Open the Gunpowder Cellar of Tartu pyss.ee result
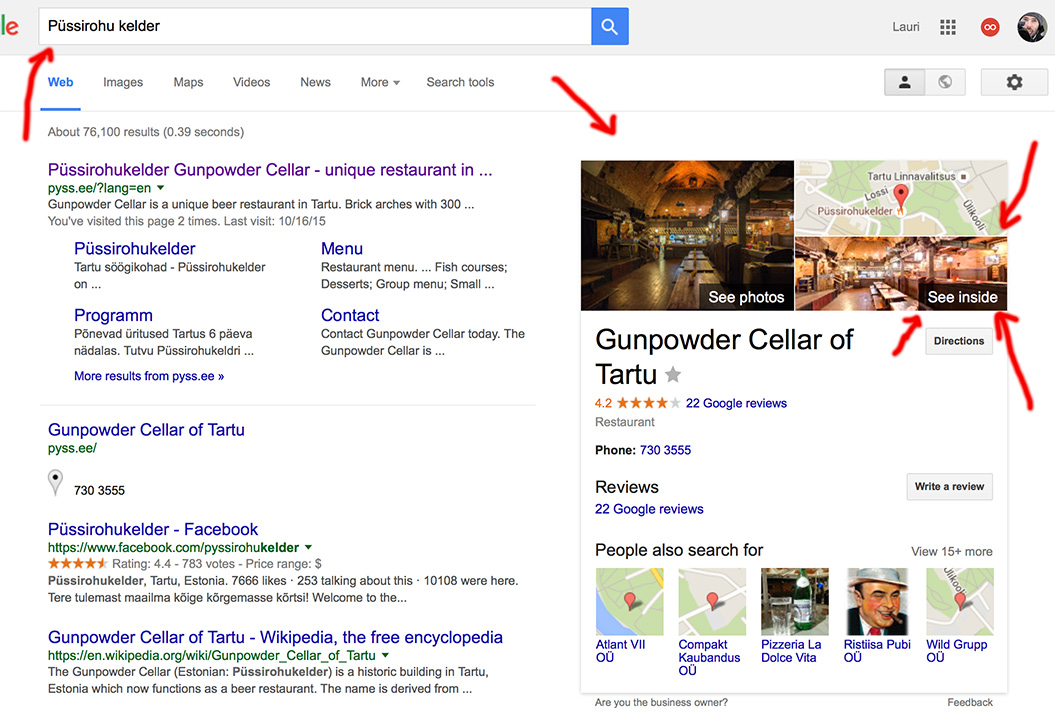The image size is (1055, 721). coord(146,430)
